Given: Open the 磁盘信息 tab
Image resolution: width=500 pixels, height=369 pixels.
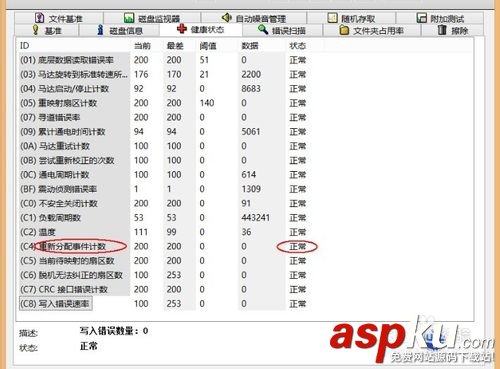Looking at the screenshot, I should pos(119,30).
